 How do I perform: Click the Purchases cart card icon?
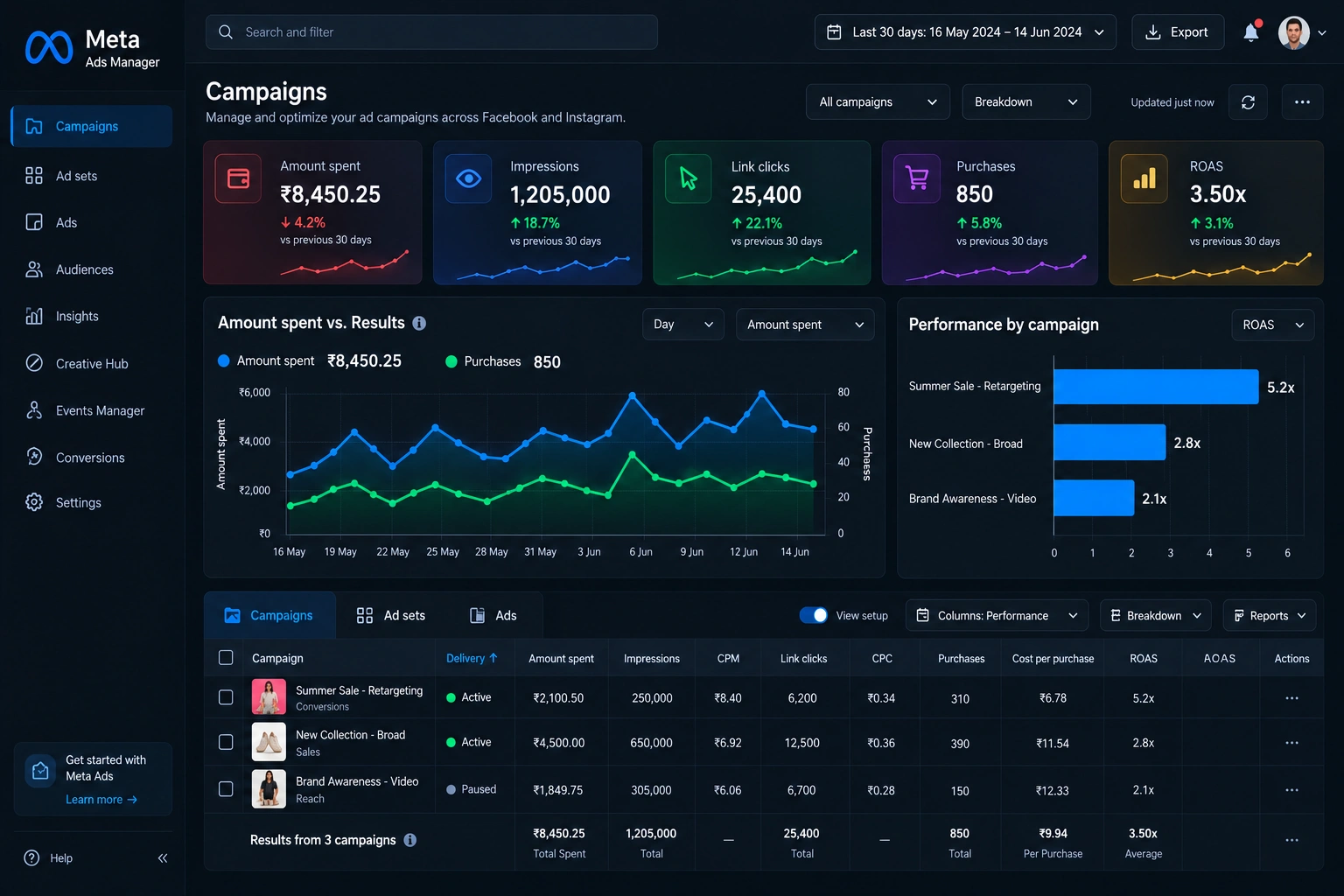[916, 178]
